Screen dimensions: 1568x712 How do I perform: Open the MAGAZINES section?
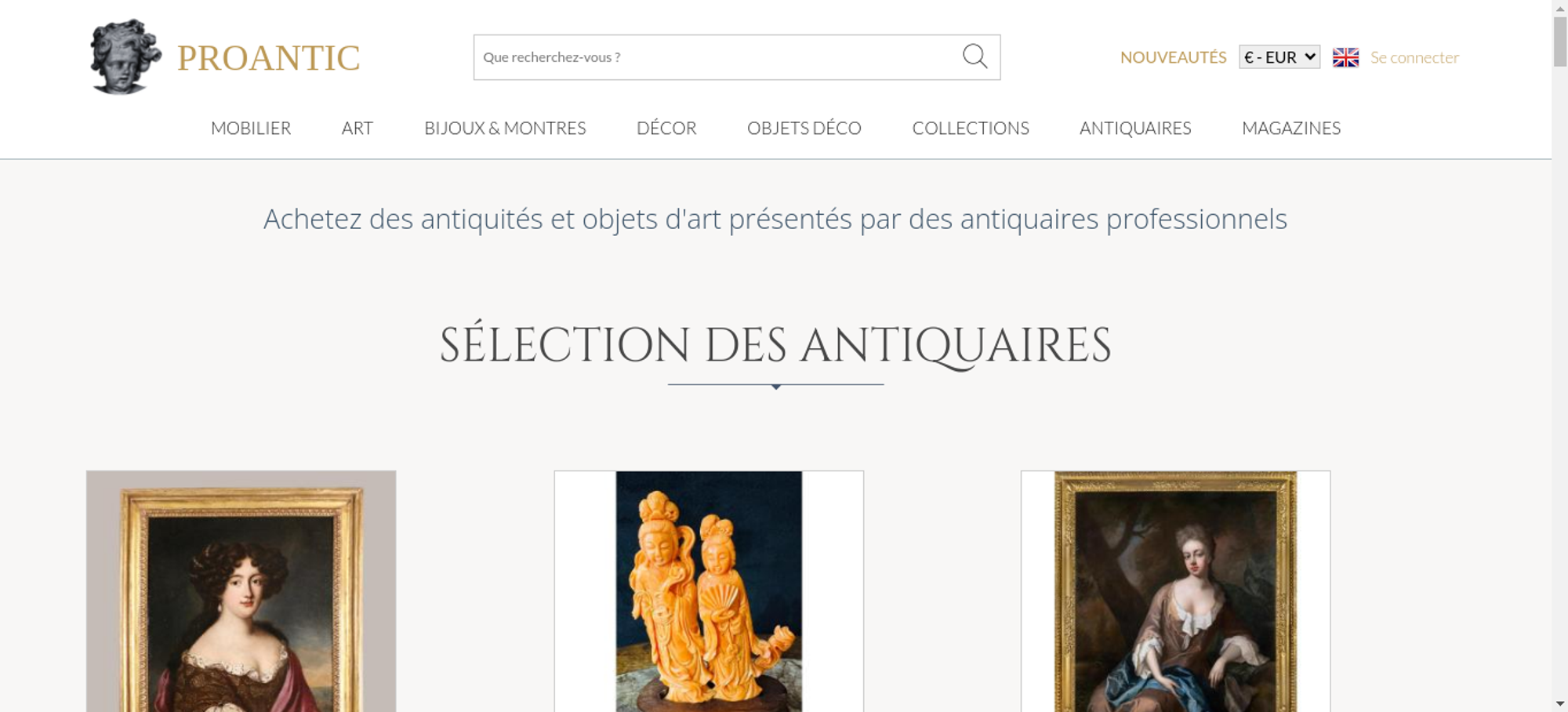[1291, 128]
